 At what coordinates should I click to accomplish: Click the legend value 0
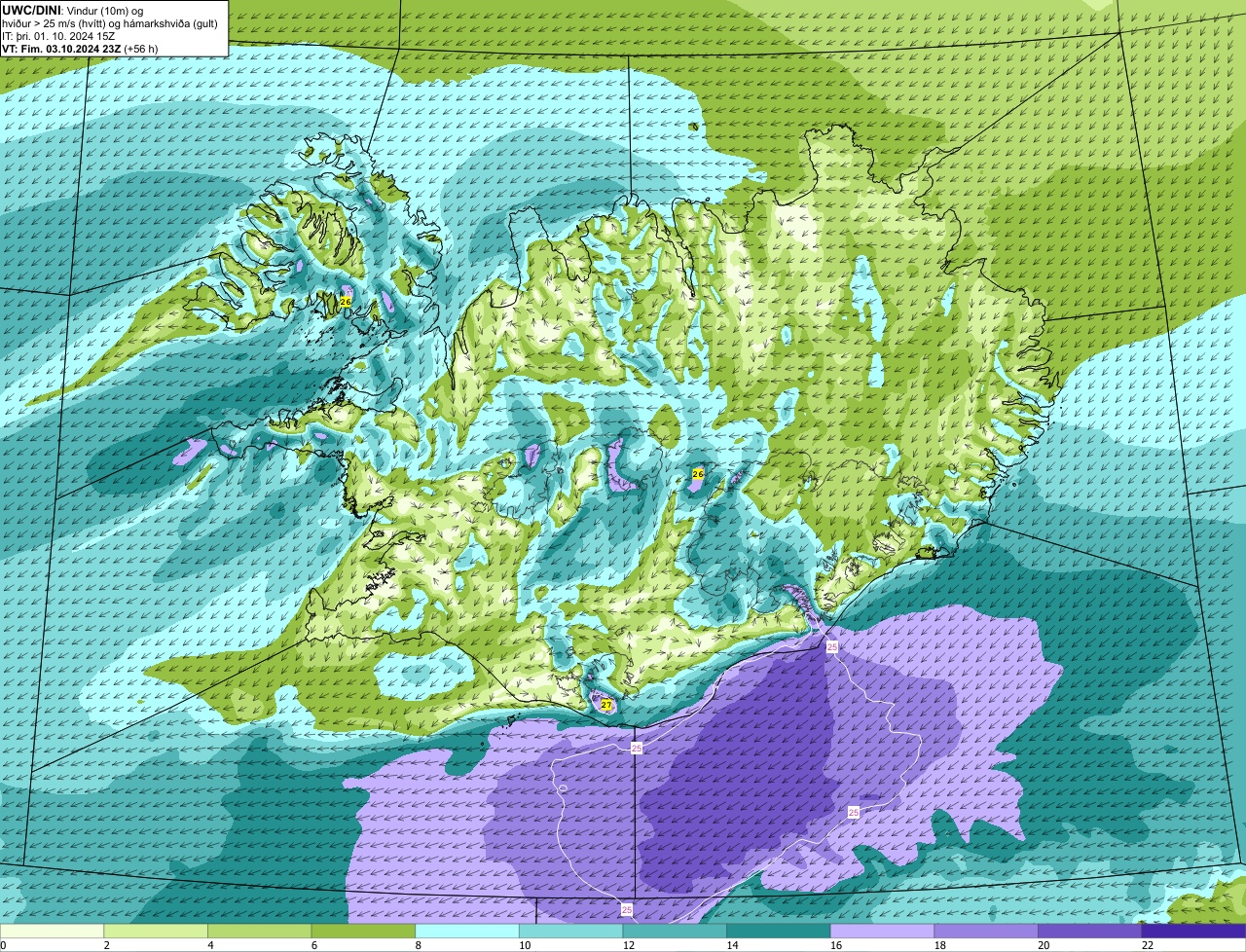pyautogui.click(x=4, y=945)
